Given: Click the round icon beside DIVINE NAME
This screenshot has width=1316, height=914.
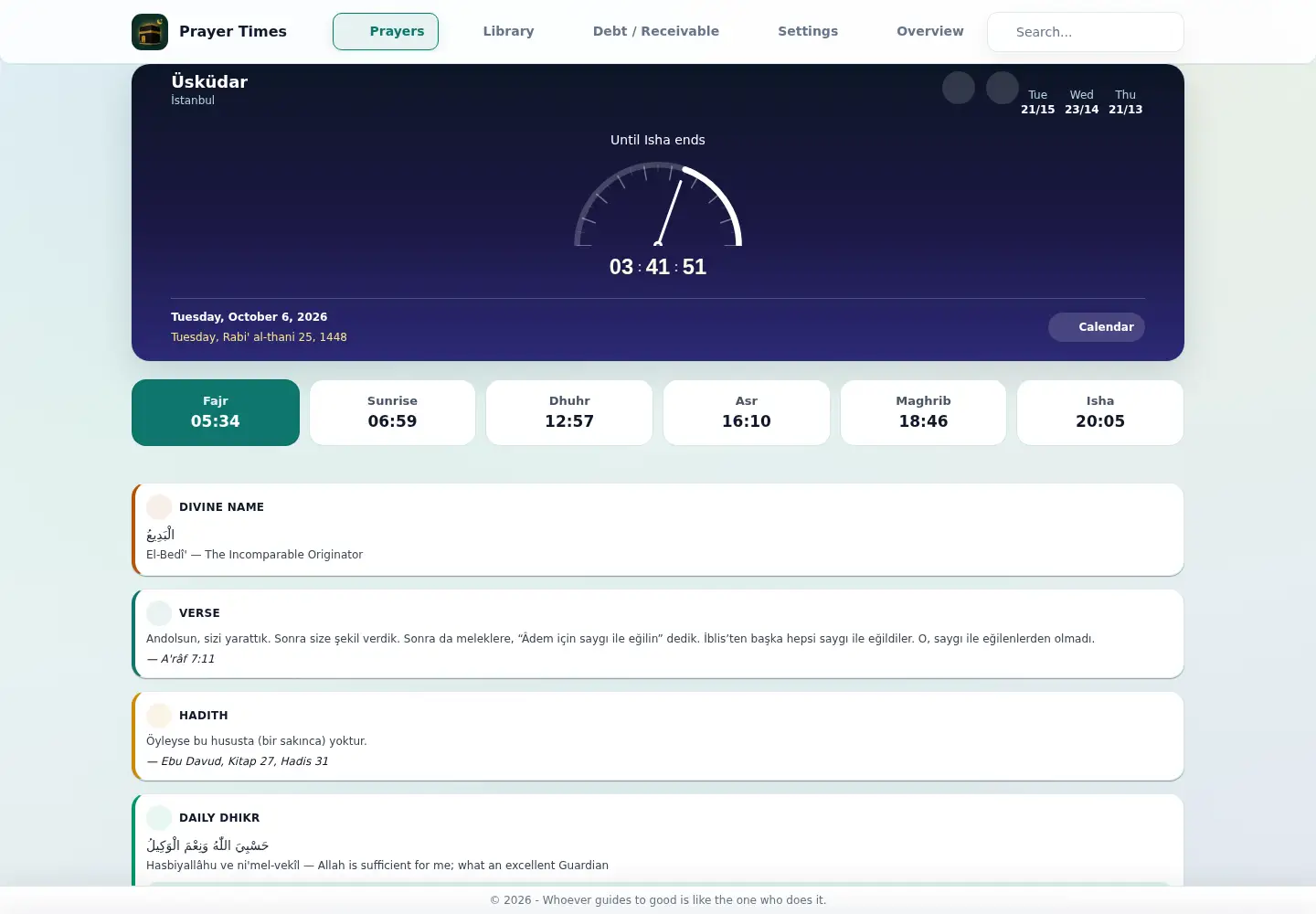Looking at the screenshot, I should 159,507.
